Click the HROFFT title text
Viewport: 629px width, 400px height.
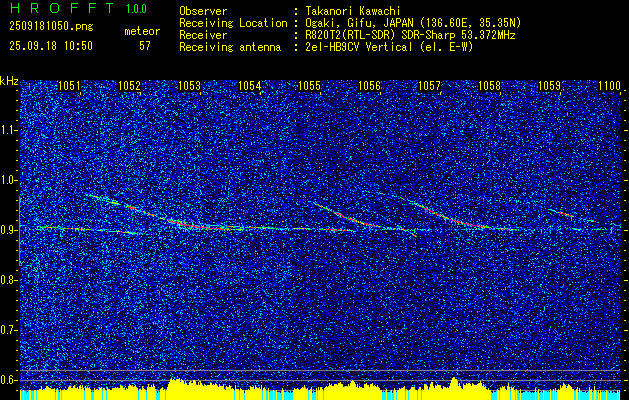(63, 8)
